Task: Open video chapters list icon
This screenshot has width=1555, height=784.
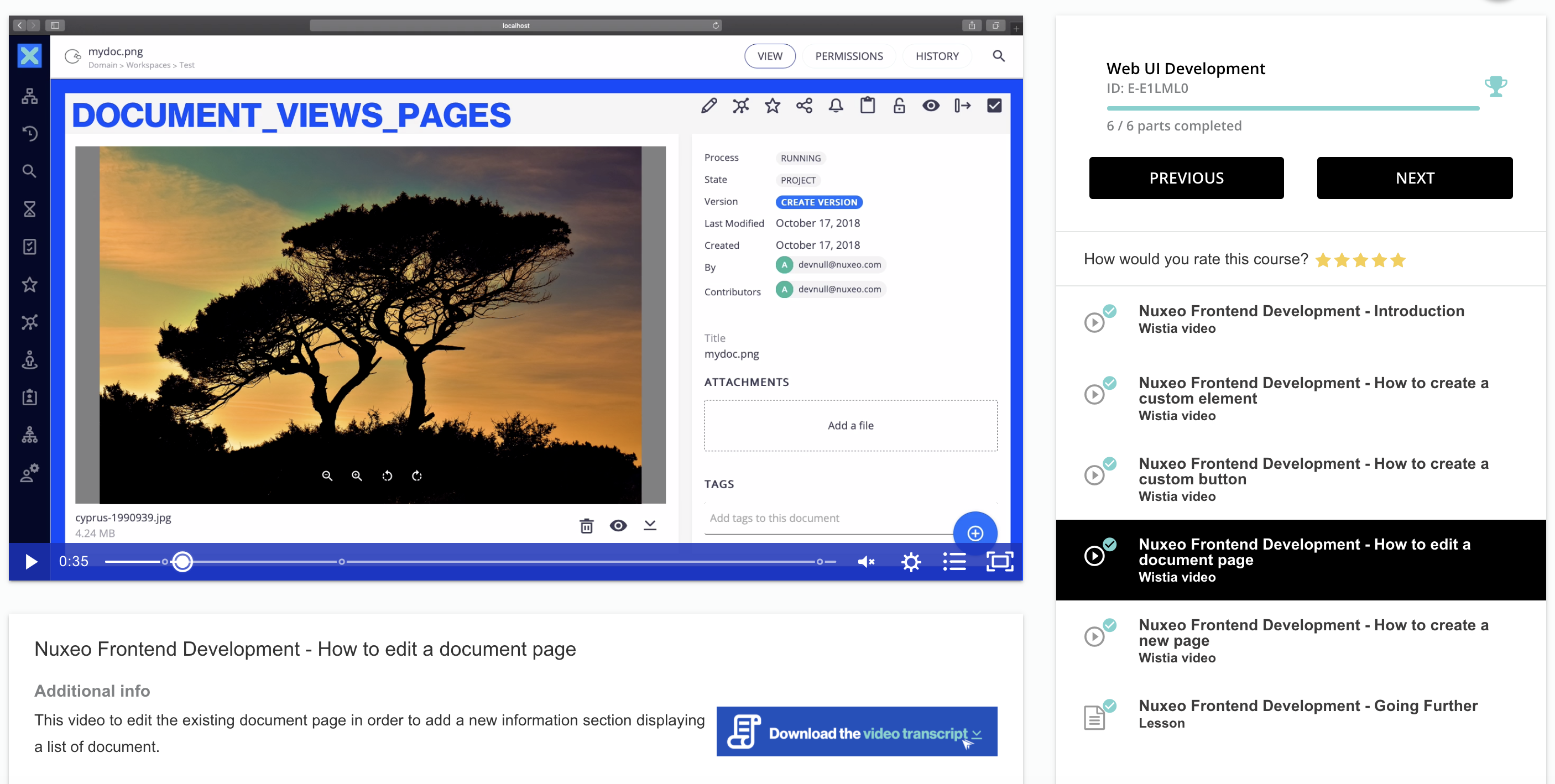Action: coord(955,562)
